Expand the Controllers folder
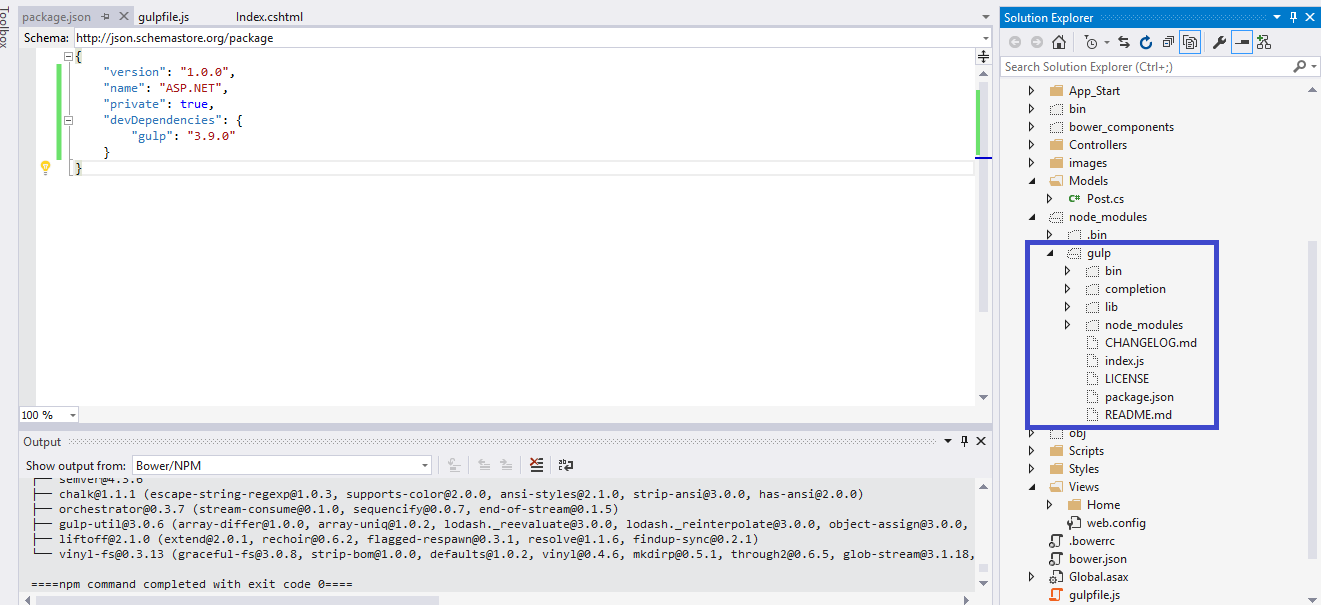 coord(1032,145)
